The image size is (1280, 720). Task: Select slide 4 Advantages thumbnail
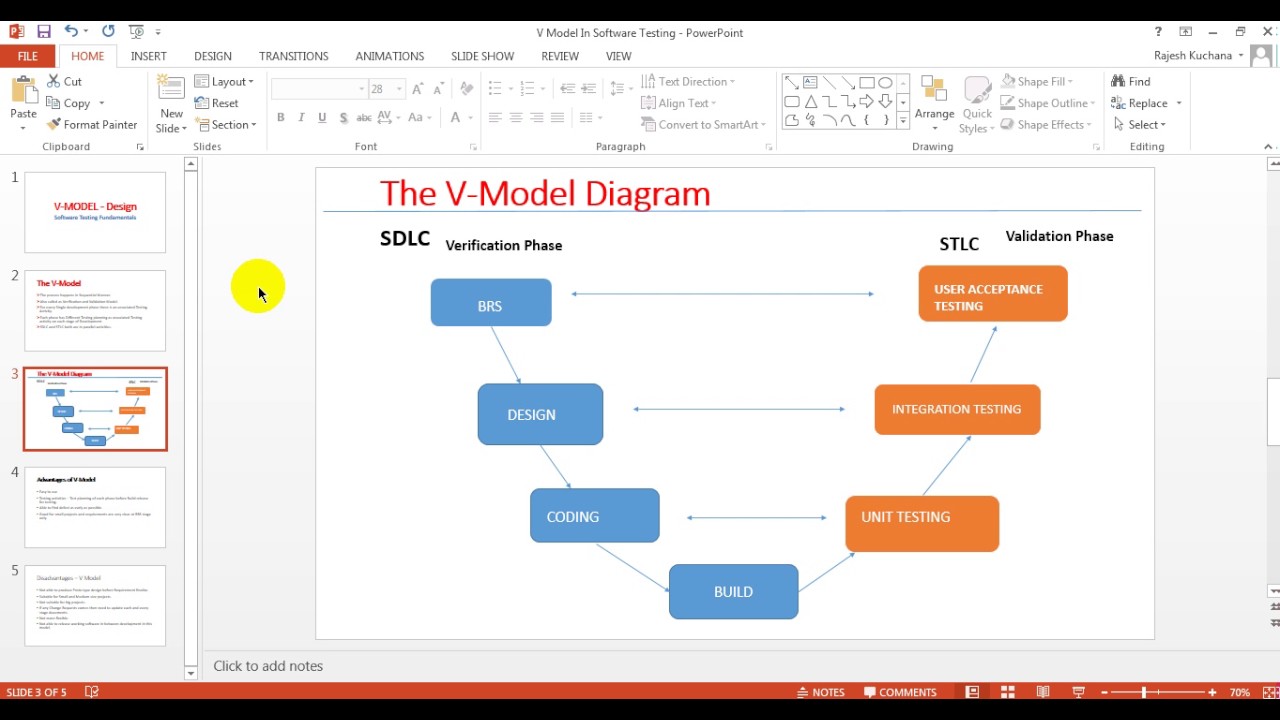click(95, 506)
